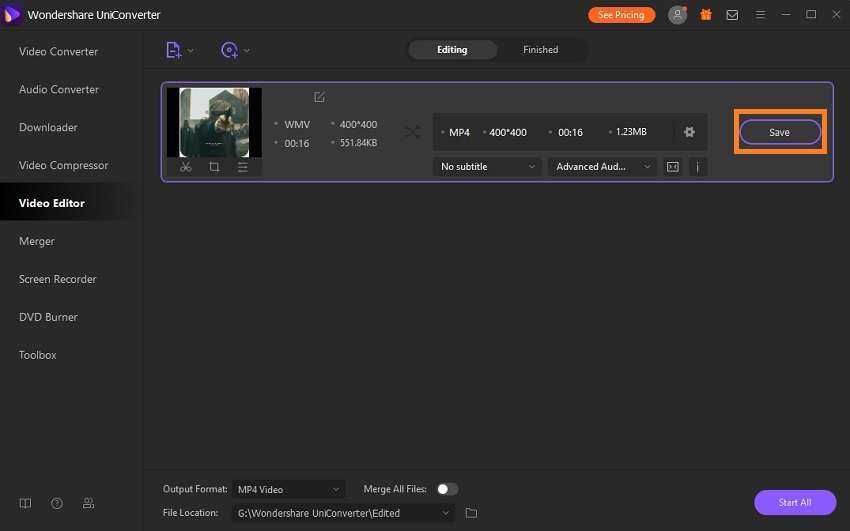The height and width of the screenshot is (531, 850).
Task: Open the File Location path dropdown
Action: coord(344,513)
